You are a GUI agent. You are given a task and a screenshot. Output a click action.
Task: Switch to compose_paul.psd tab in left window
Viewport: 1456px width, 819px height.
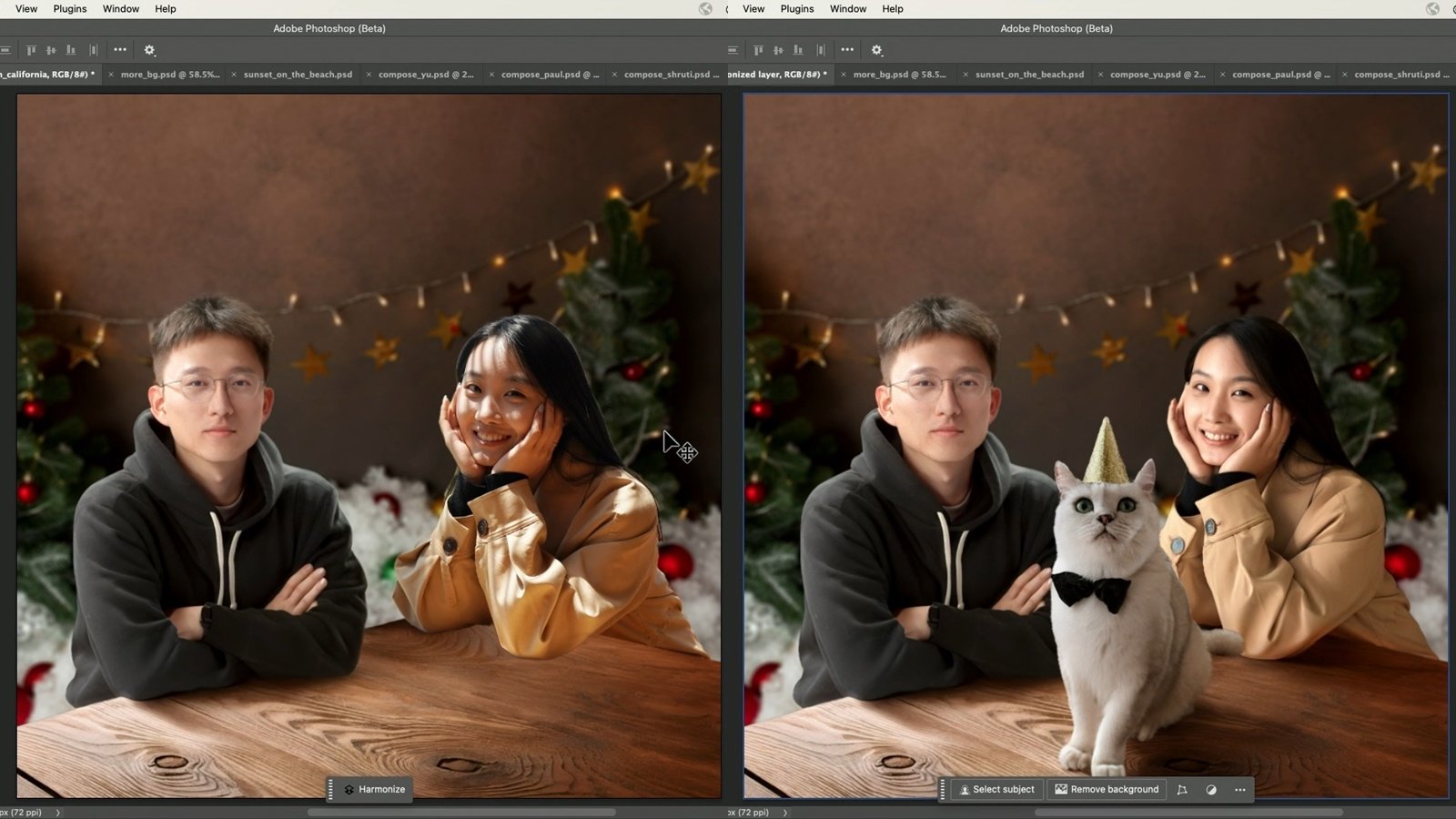pos(550,75)
